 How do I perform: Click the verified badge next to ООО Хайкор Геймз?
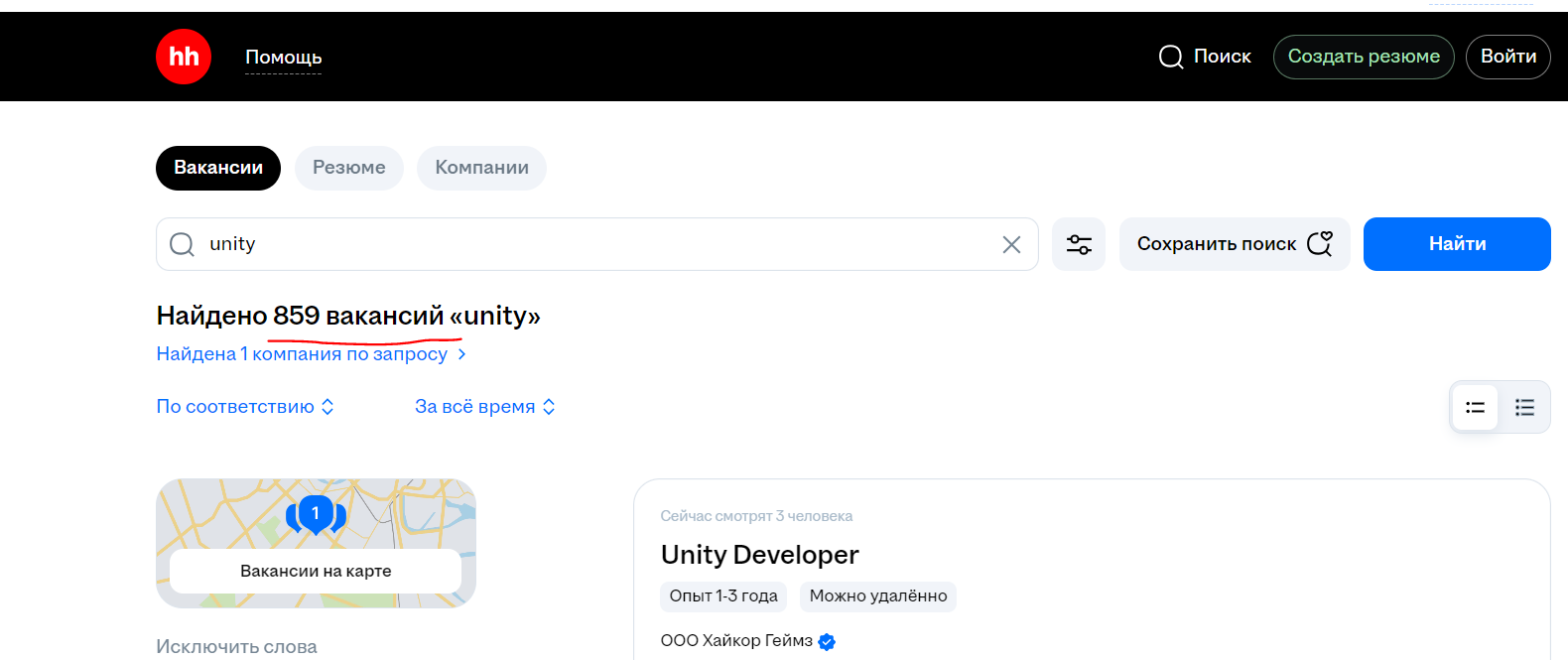(x=827, y=641)
